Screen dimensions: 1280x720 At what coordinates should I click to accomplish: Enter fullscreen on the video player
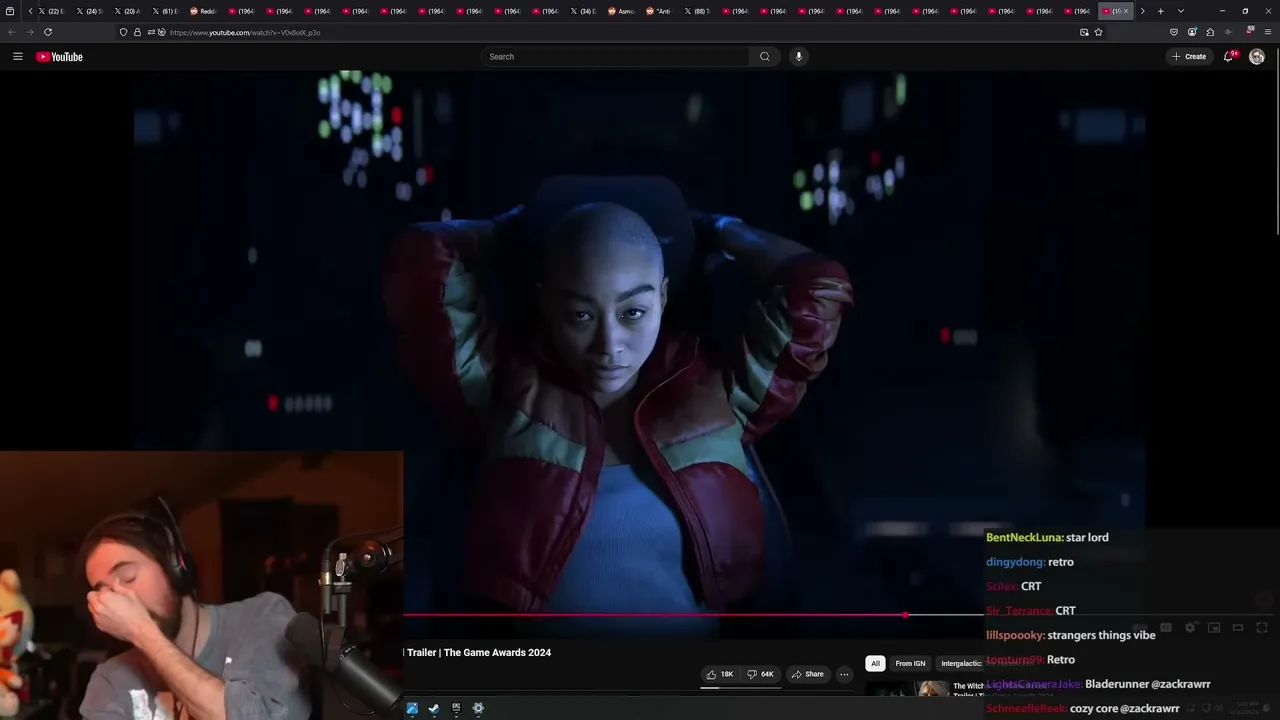pyautogui.click(x=1262, y=628)
